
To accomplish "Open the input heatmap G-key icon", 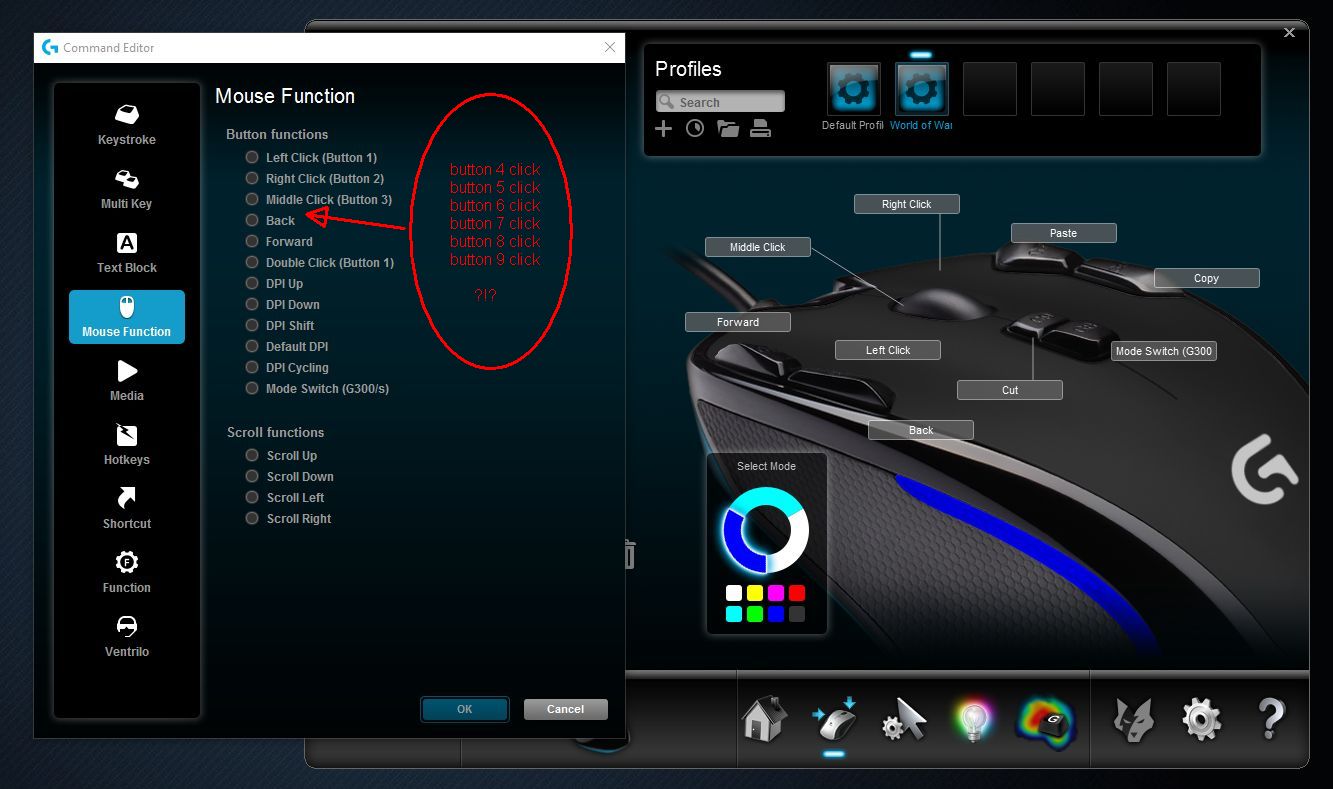I will (1044, 719).
